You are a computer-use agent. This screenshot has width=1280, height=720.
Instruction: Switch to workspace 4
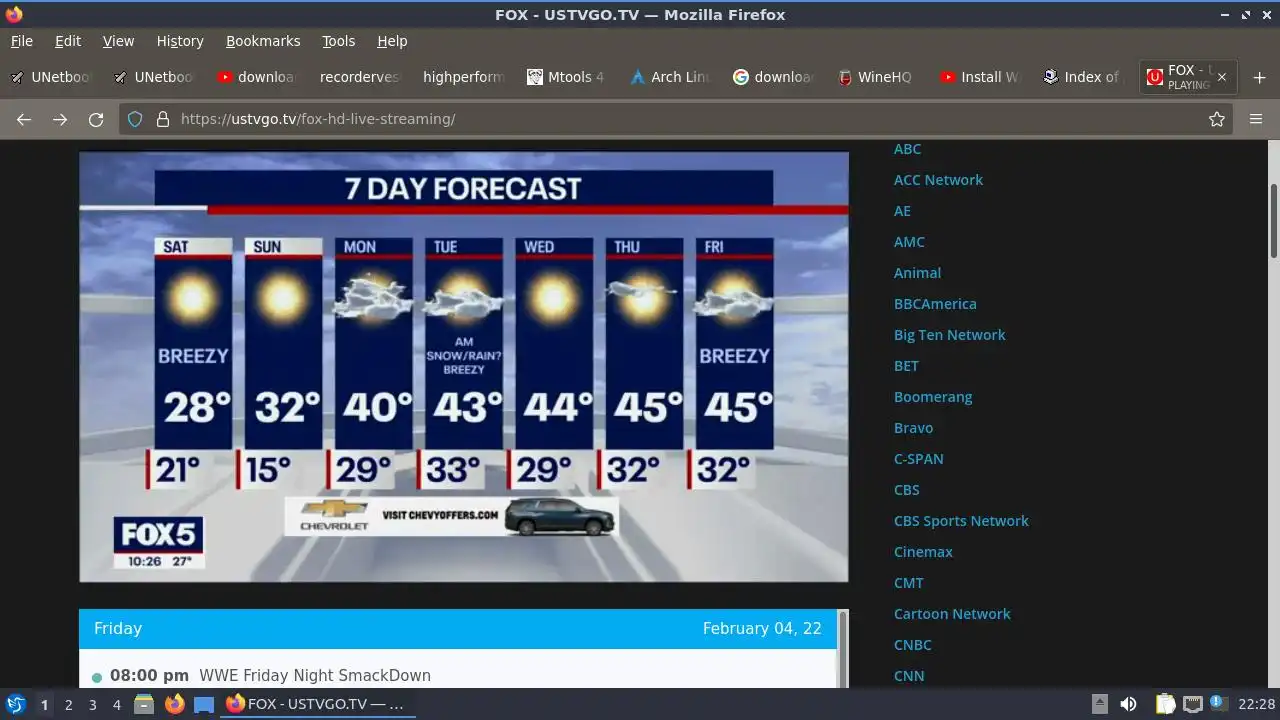[116, 705]
